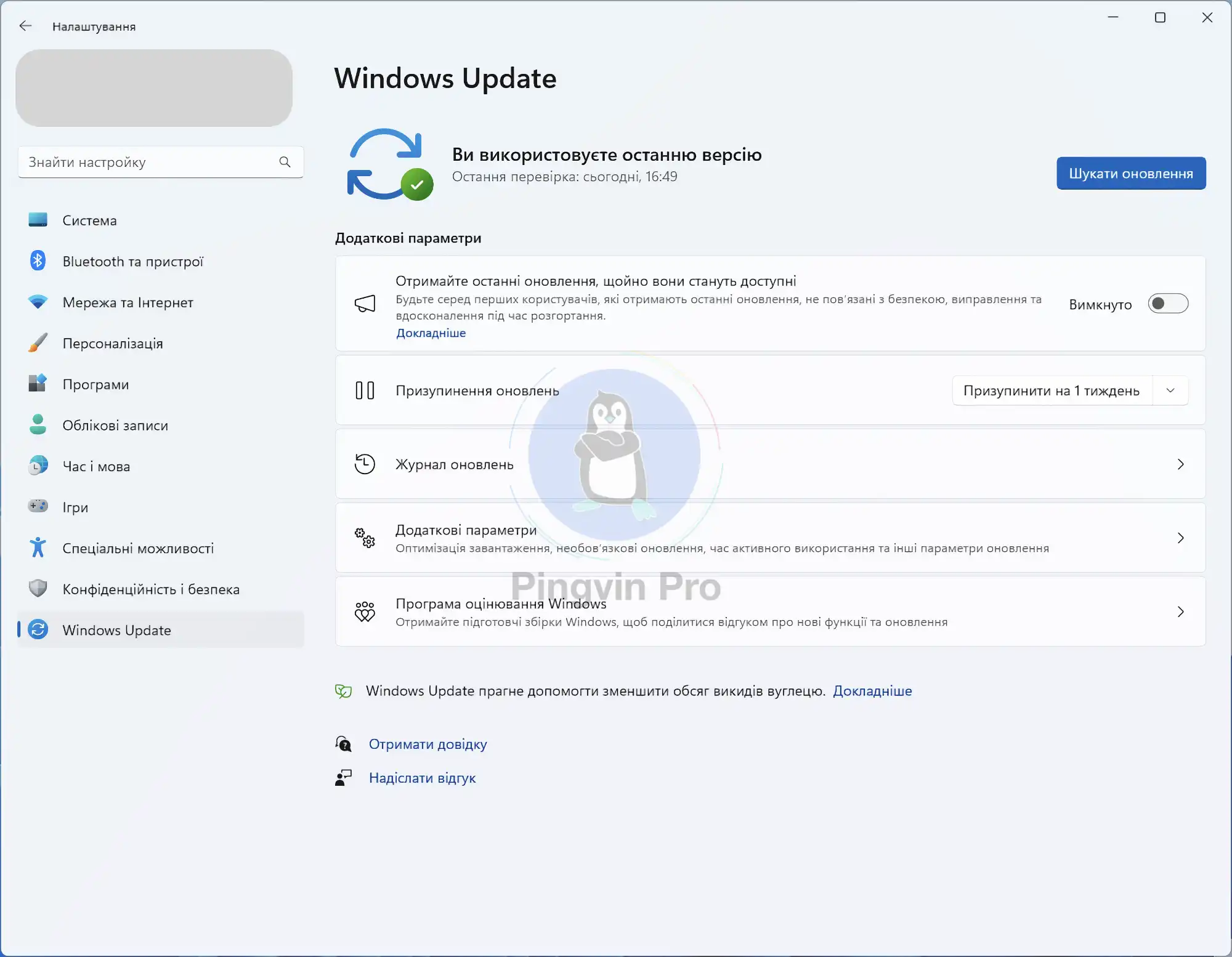
Task: Click the Отримати довідку link
Action: pos(428,744)
